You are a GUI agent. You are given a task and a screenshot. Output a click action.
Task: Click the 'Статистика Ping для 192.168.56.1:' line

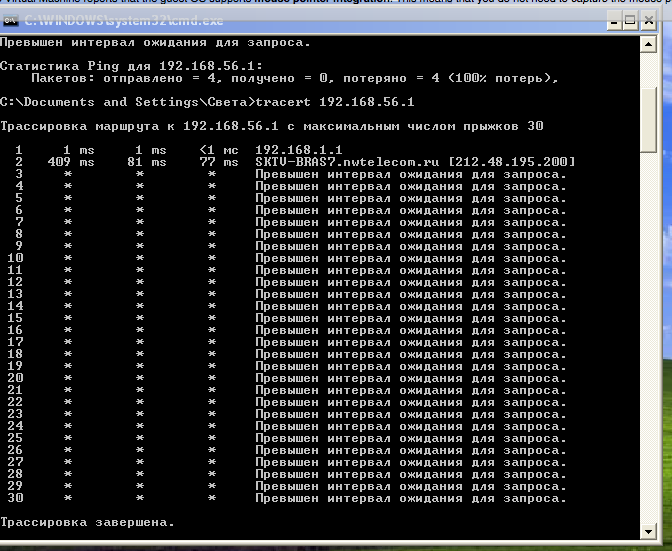[x=131, y=66]
